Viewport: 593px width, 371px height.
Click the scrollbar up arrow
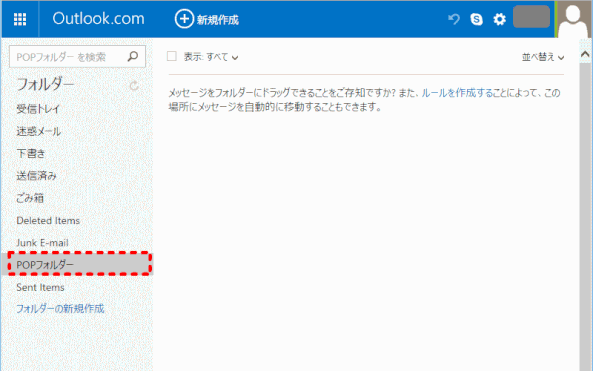click(x=585, y=54)
